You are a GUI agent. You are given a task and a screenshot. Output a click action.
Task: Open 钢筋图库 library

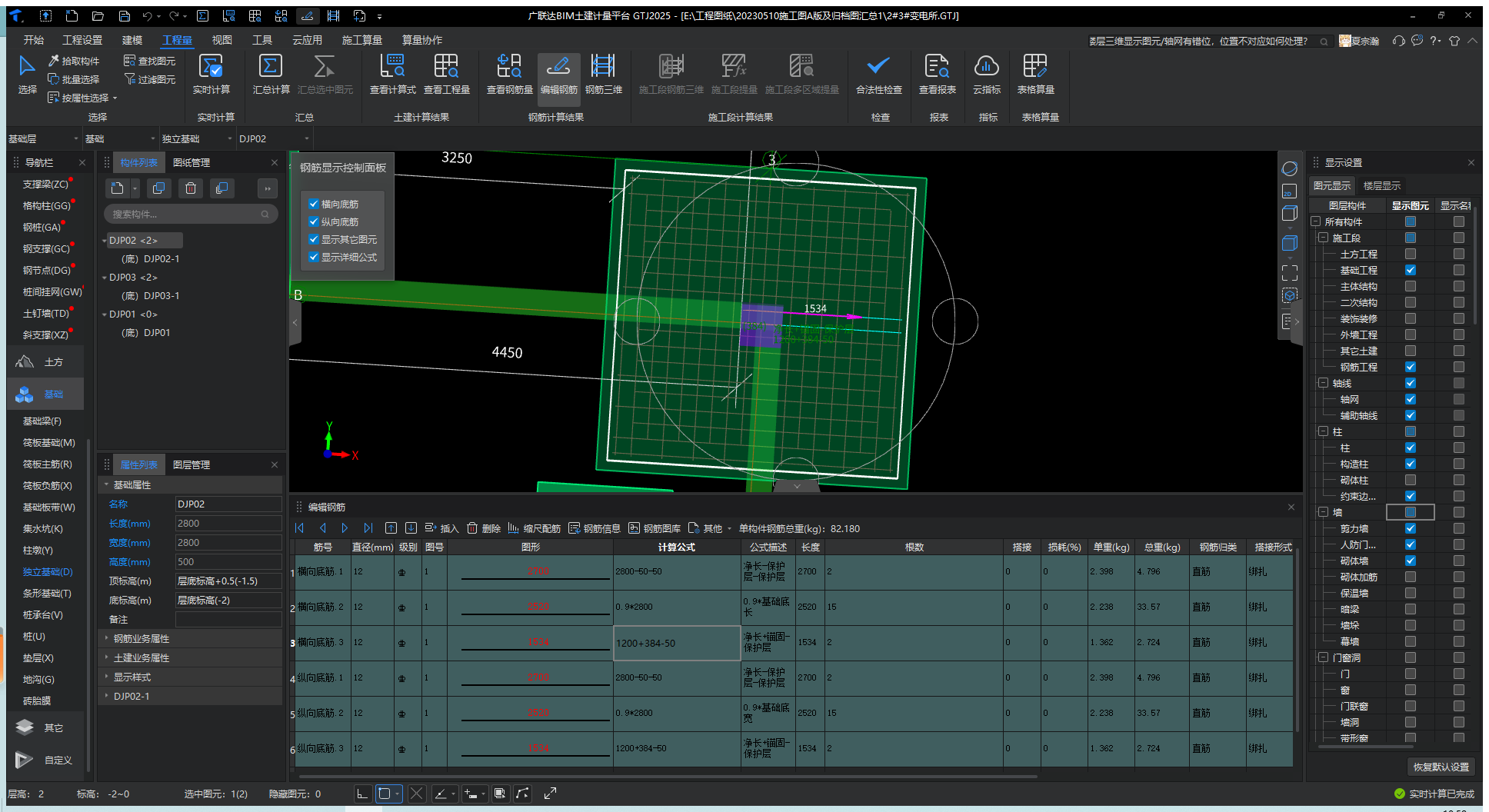click(x=654, y=528)
